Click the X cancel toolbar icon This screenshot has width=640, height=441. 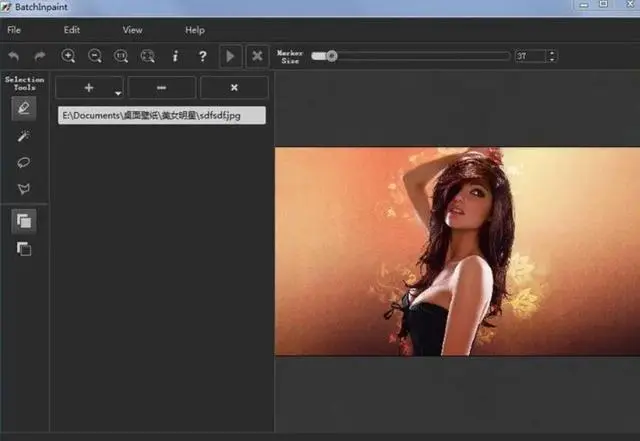point(257,56)
